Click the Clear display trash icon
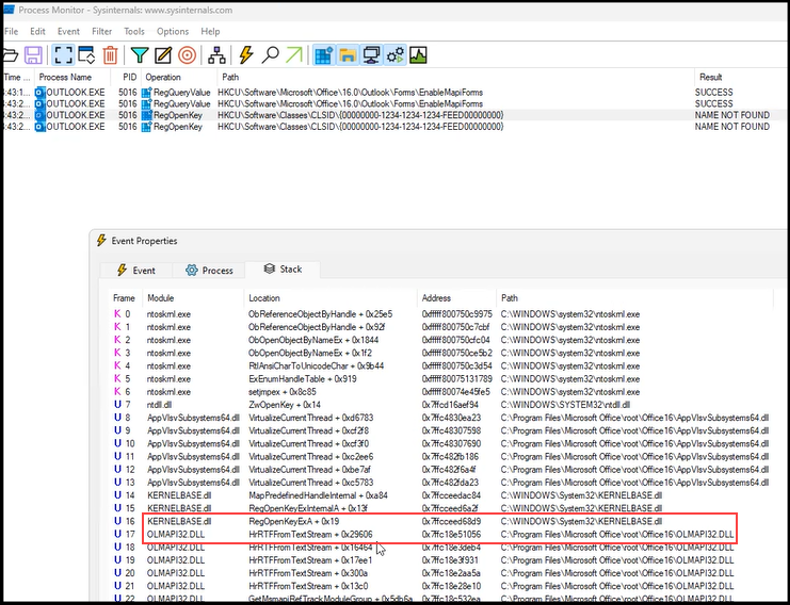The image size is (790, 605). (x=111, y=54)
